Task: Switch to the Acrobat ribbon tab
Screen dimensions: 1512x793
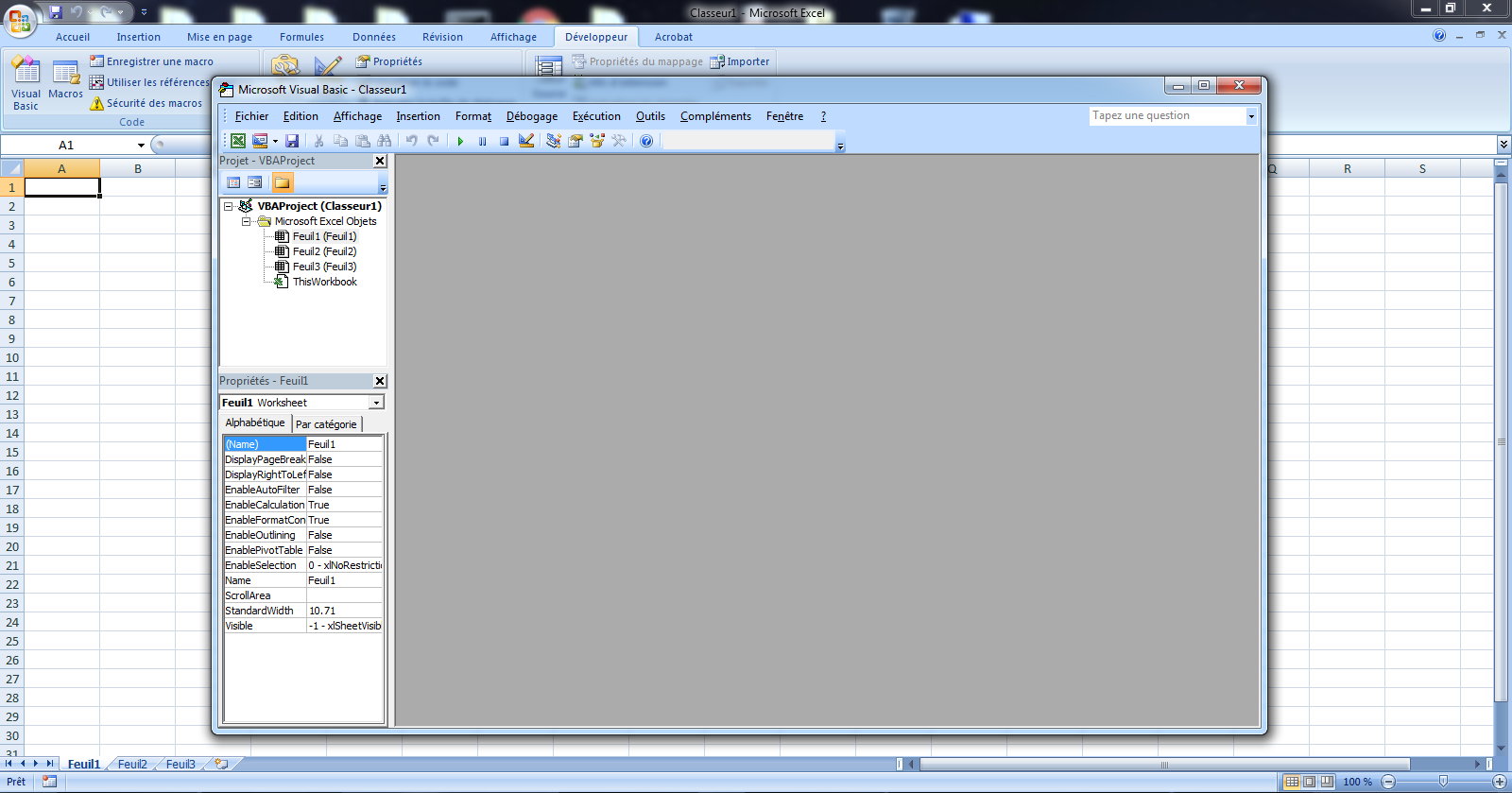Action: pyautogui.click(x=674, y=37)
